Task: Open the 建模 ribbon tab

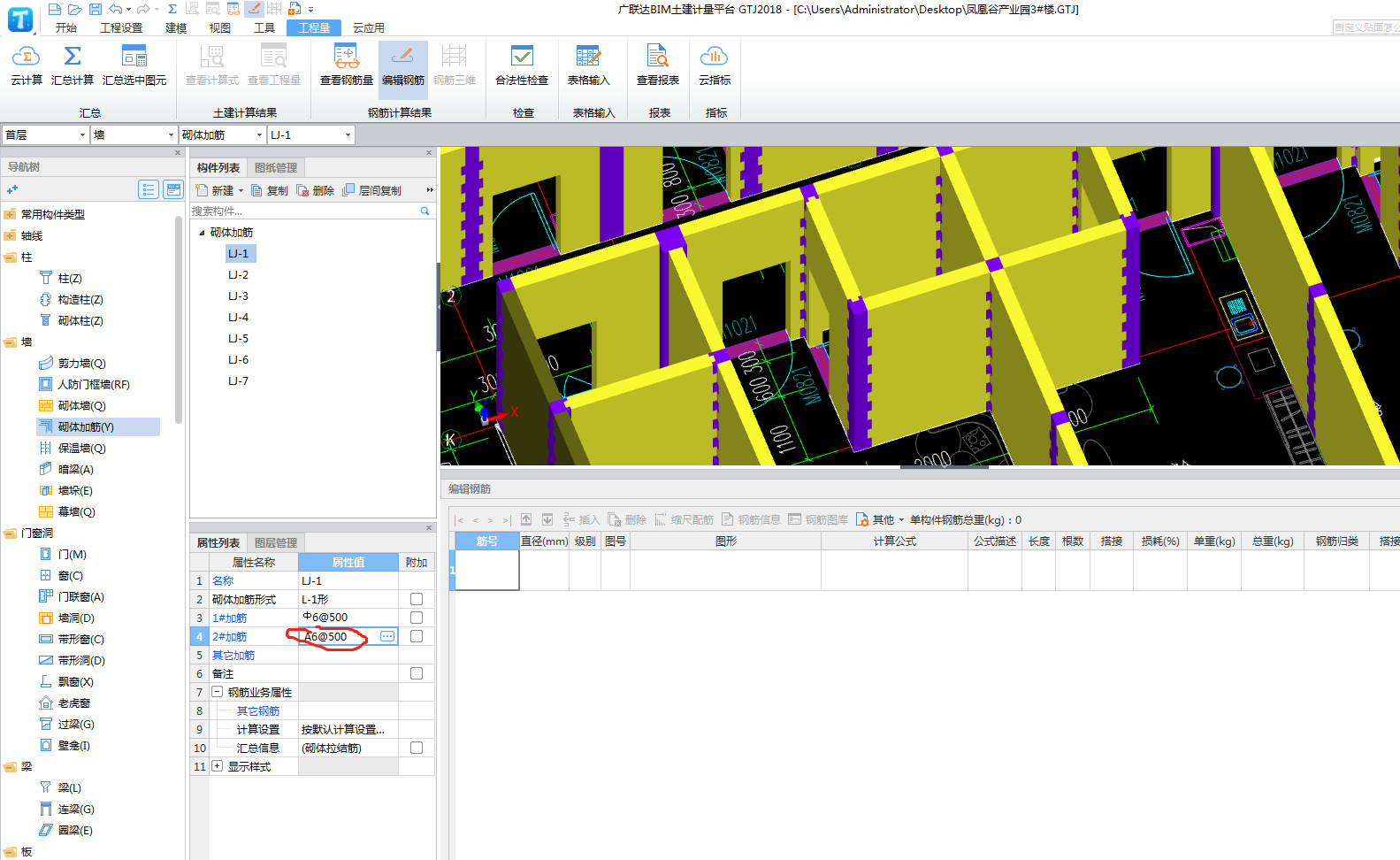Action: tap(176, 28)
